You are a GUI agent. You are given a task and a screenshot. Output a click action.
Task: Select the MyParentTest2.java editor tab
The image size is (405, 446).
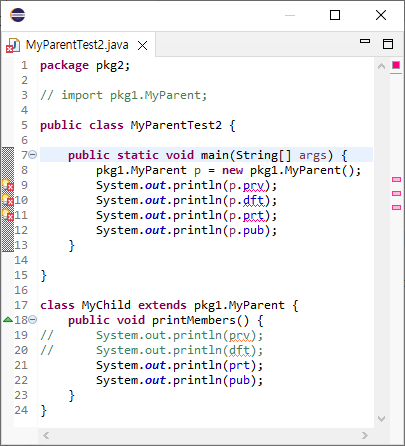click(x=77, y=45)
